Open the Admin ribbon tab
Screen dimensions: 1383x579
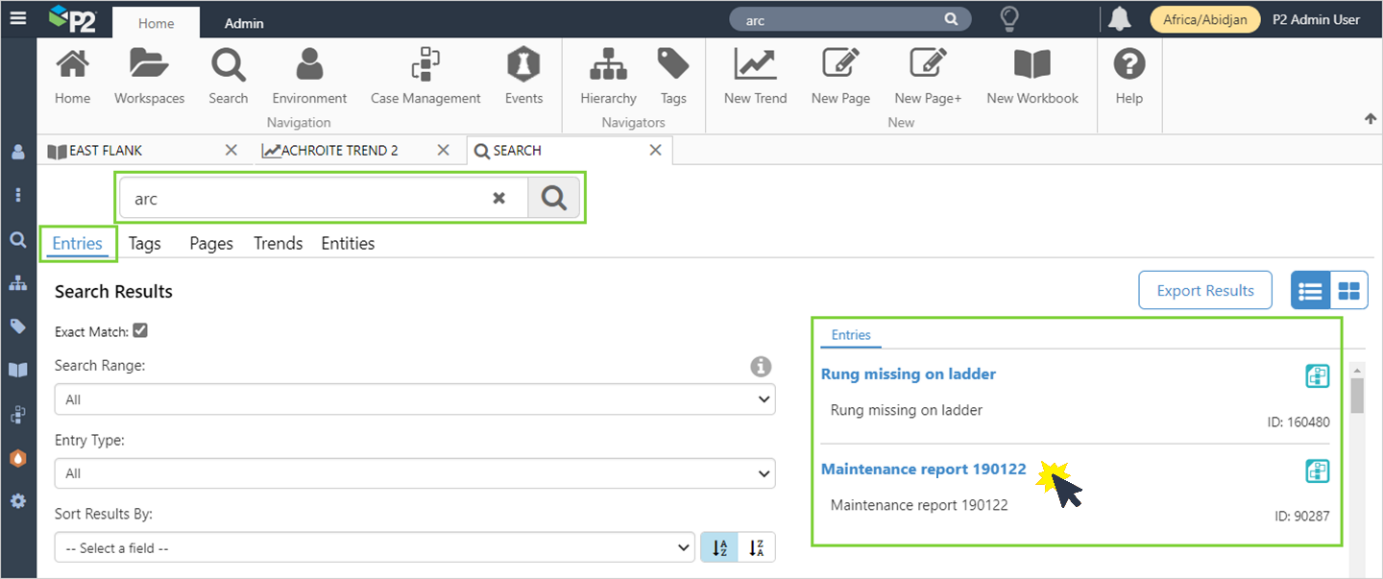(244, 23)
